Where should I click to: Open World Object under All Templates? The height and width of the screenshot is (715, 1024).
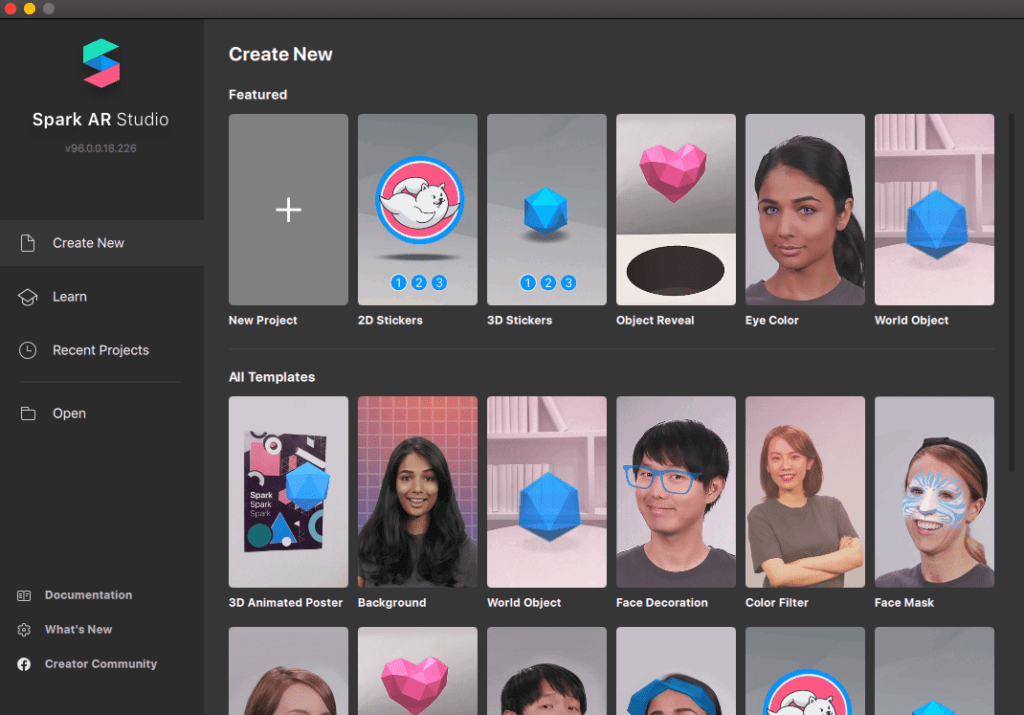pos(547,492)
